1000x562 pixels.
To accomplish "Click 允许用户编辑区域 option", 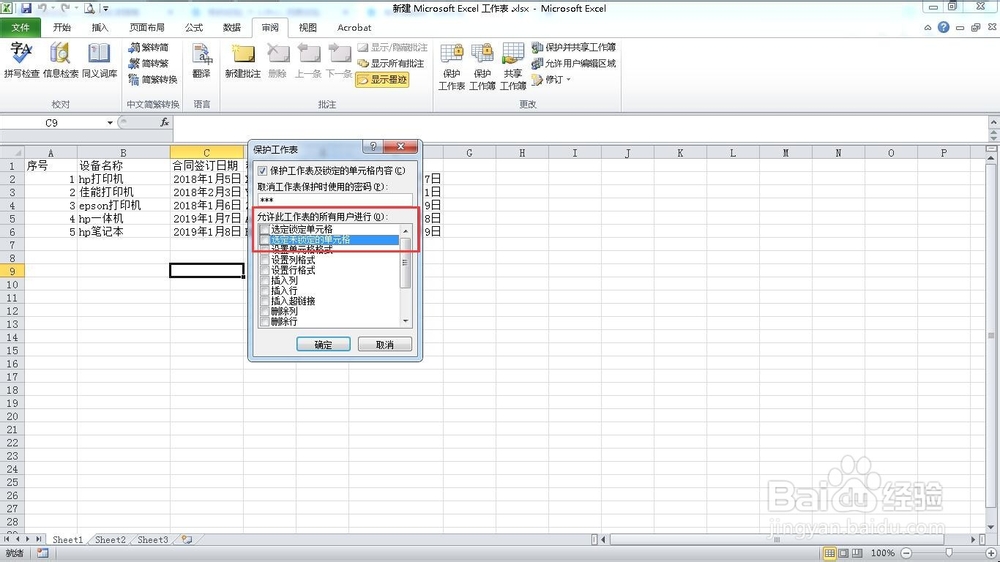I will tap(573, 63).
